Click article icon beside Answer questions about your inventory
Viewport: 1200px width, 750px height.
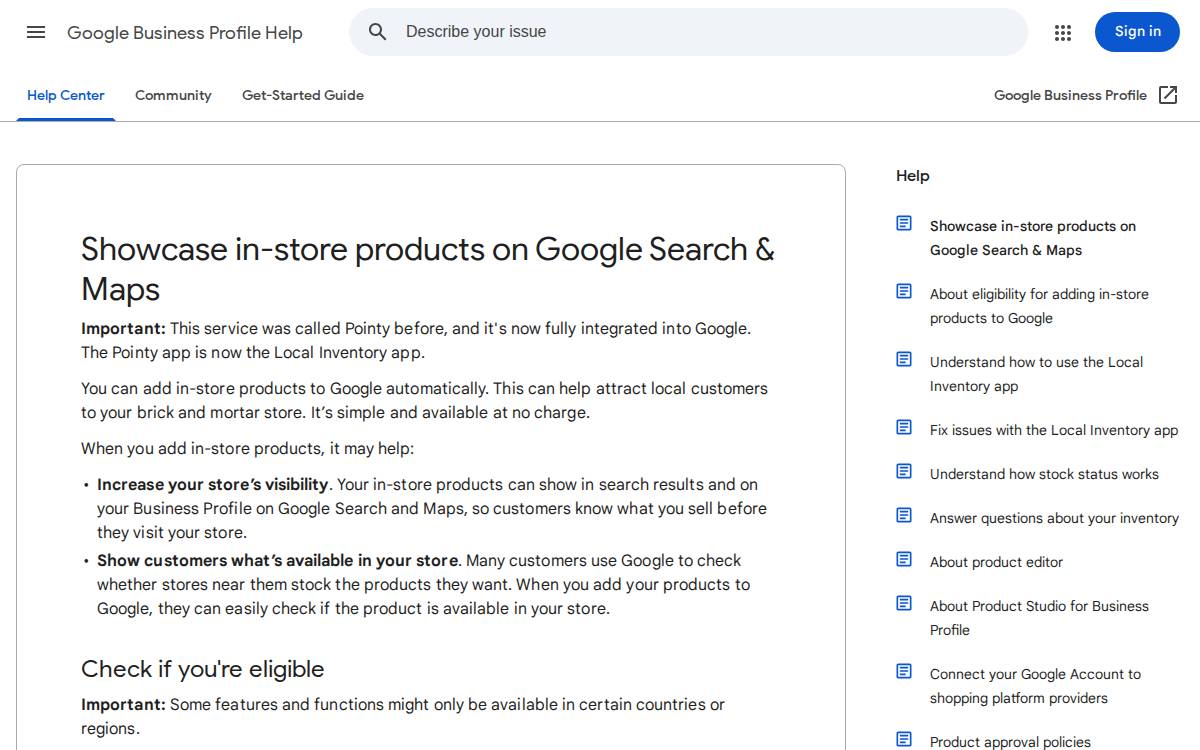pos(904,515)
